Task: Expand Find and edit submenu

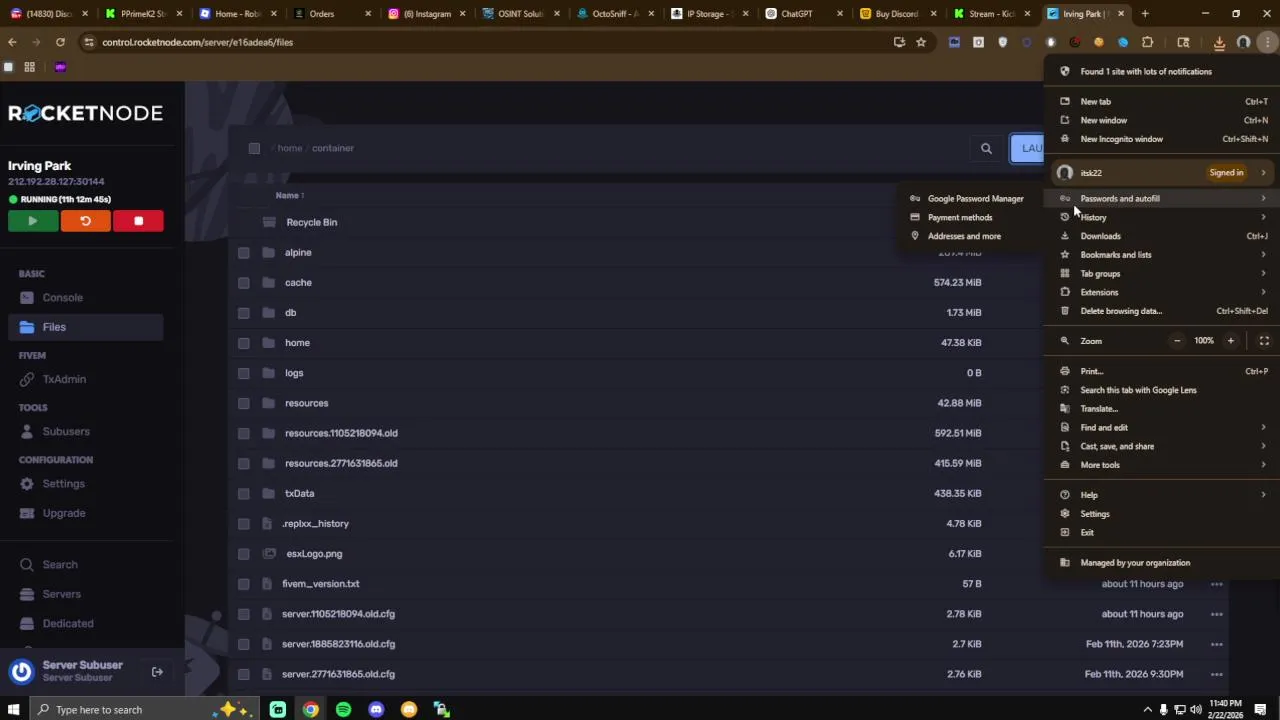Action: (1162, 428)
